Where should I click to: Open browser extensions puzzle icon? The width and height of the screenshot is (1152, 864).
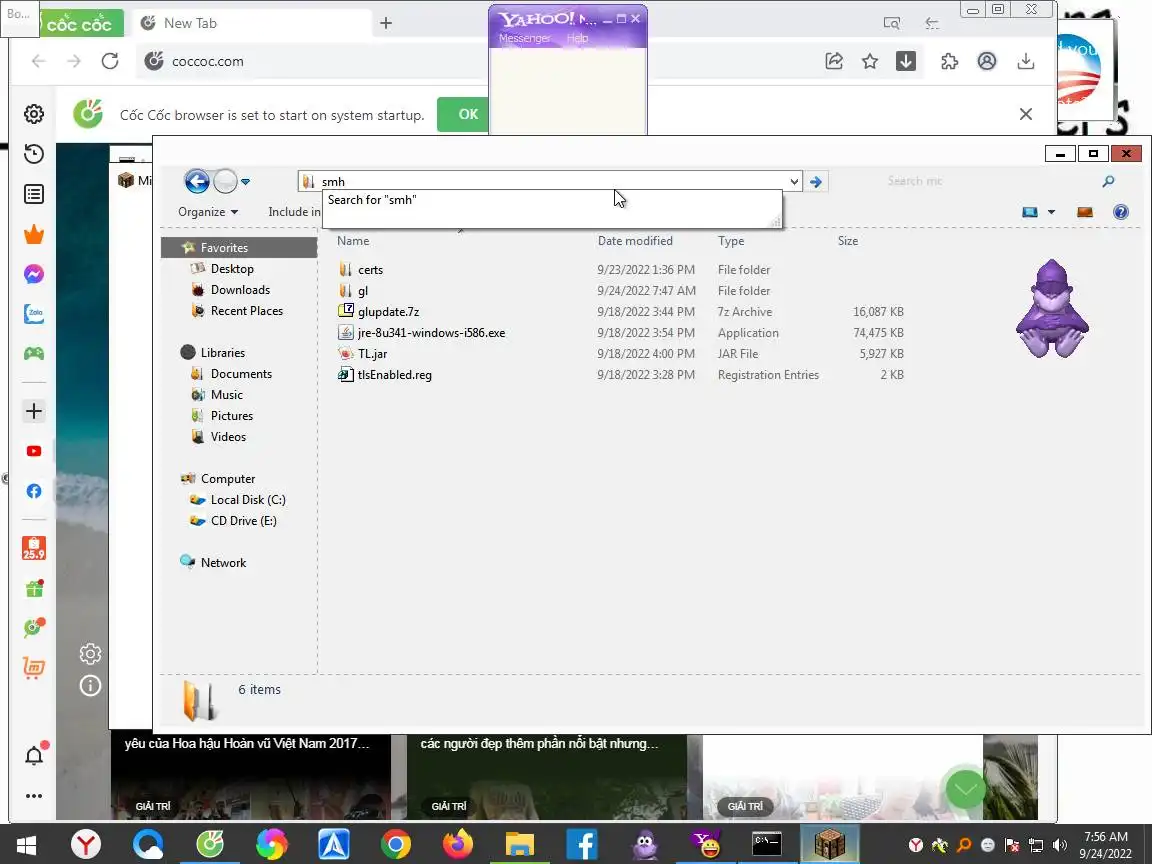949,61
